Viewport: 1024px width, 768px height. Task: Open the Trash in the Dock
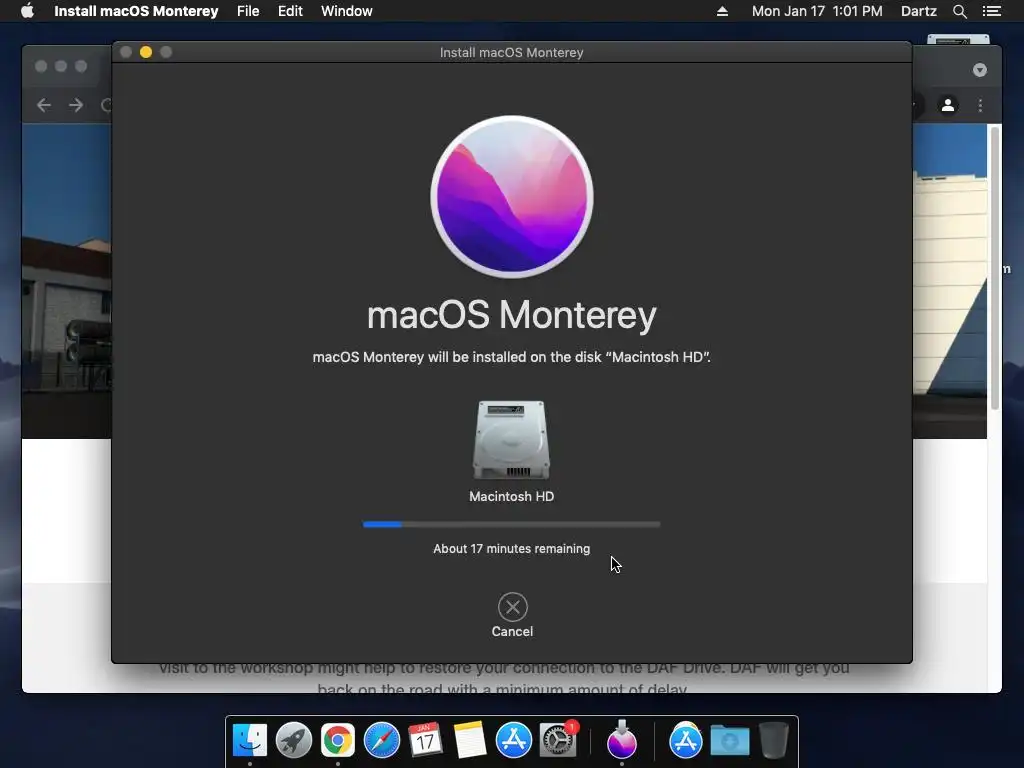[774, 740]
